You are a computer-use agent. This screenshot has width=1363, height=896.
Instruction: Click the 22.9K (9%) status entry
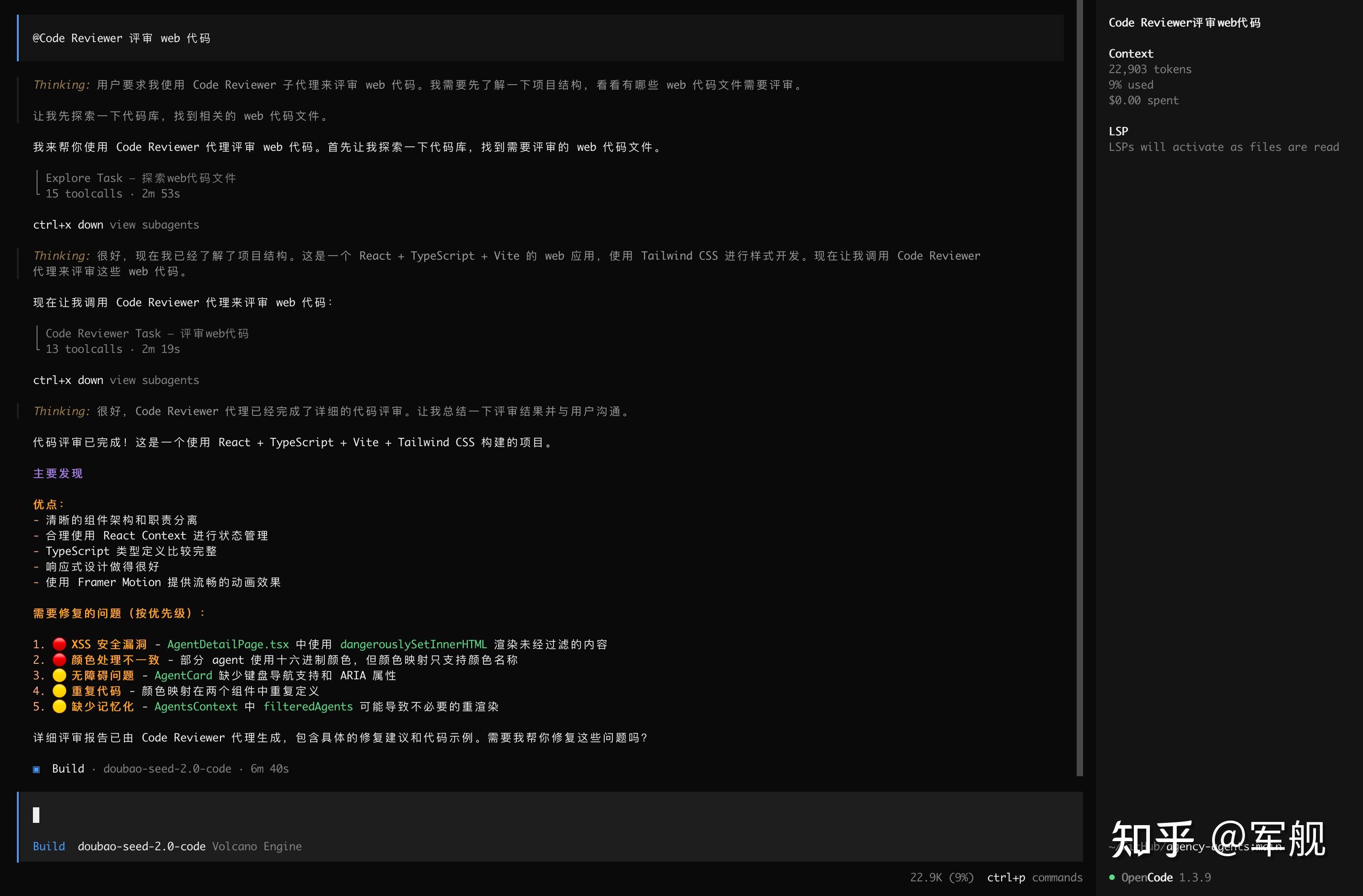coord(942,877)
